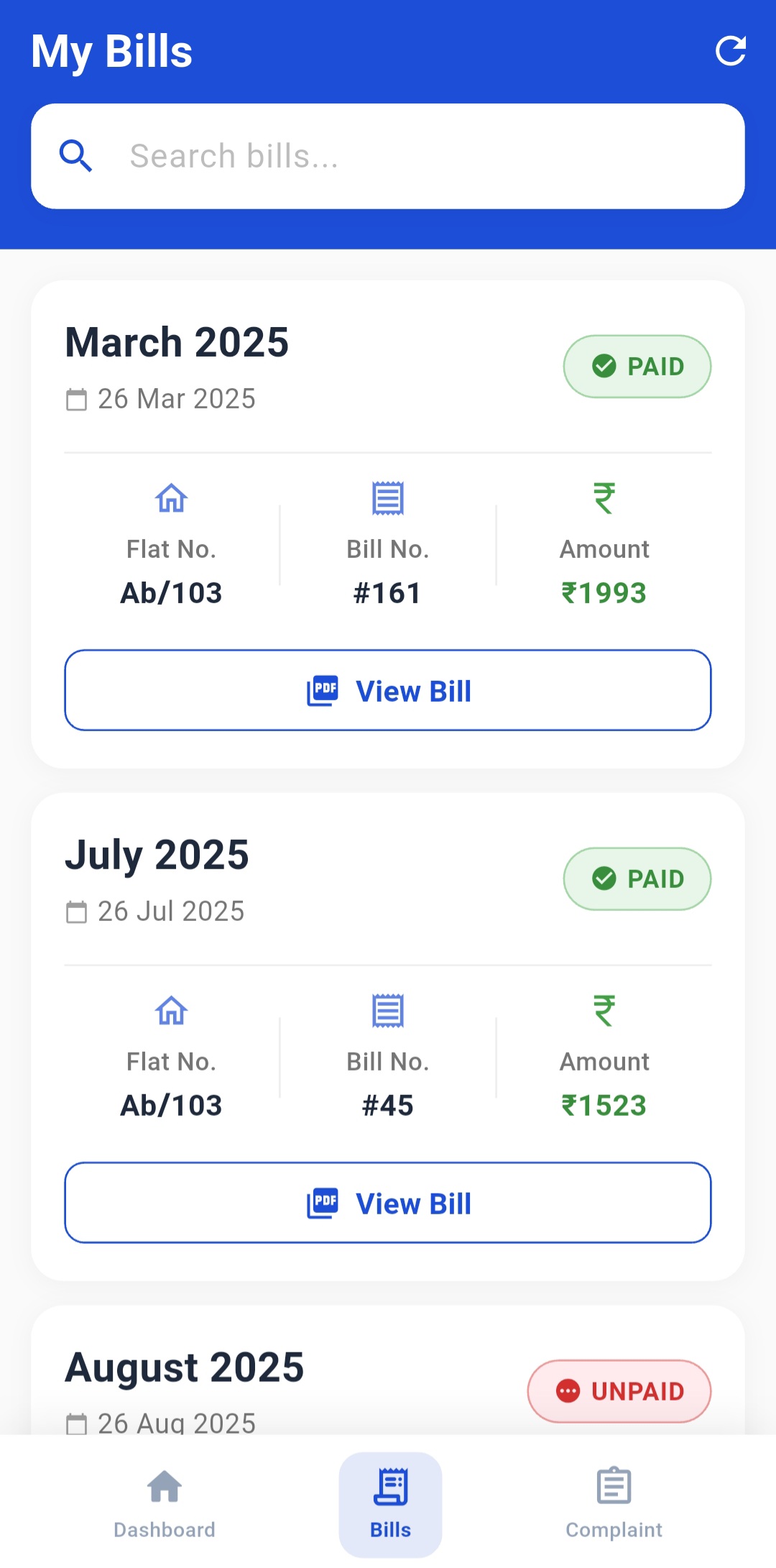Tap the receipt icon on March bill
Screen dimensions: 776x1568
pyautogui.click(x=388, y=498)
